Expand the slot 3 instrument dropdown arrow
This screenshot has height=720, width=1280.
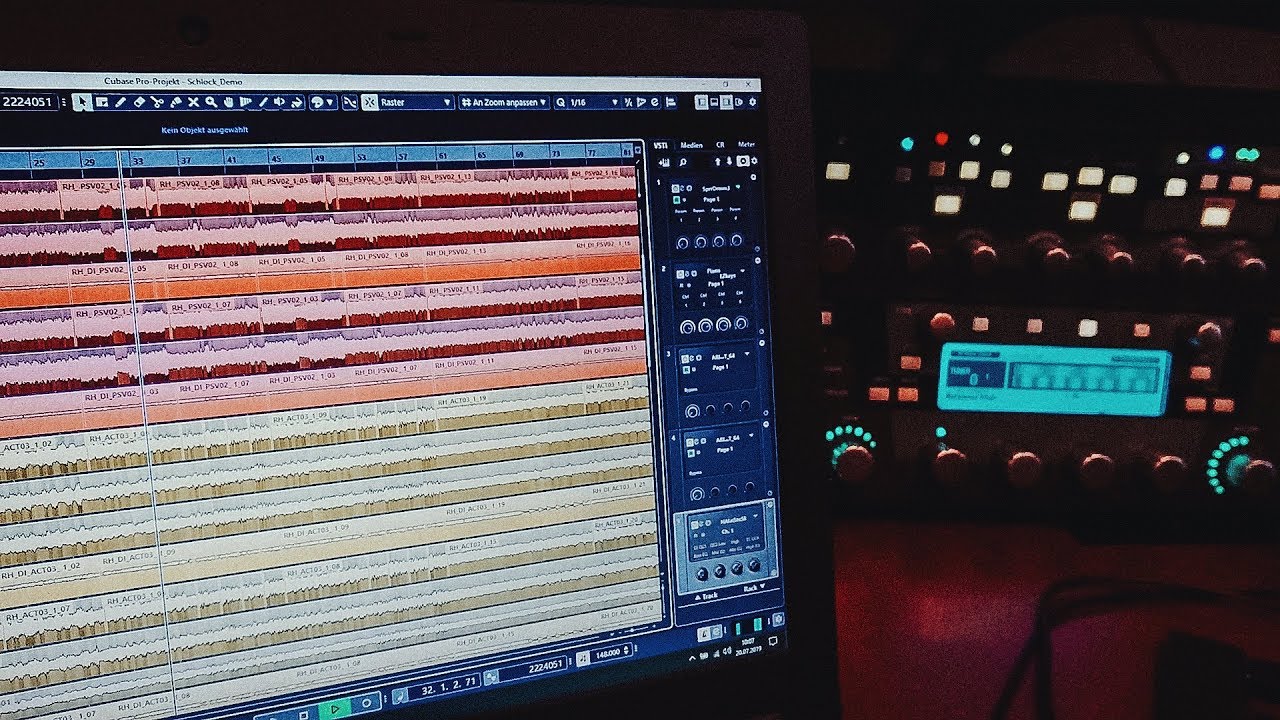pyautogui.click(x=747, y=354)
